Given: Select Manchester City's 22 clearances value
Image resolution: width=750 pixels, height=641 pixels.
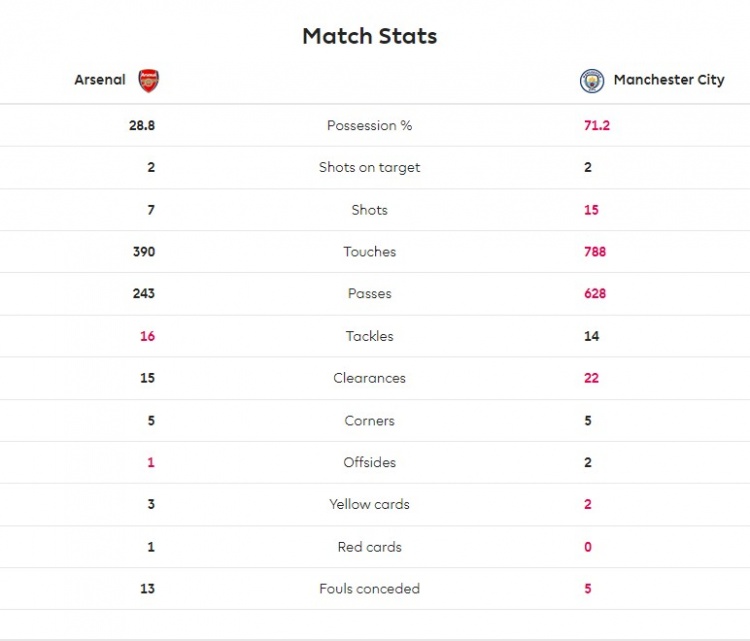Looking at the screenshot, I should click(x=591, y=378).
